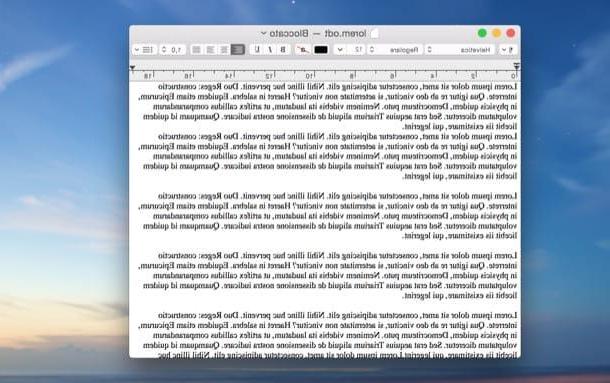The image size is (610, 383).
Task: Click the ruler at the 6 mark
Action: (x=393, y=76)
